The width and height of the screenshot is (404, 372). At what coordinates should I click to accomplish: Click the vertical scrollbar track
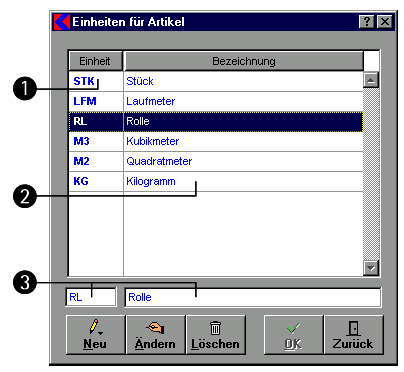point(371,174)
